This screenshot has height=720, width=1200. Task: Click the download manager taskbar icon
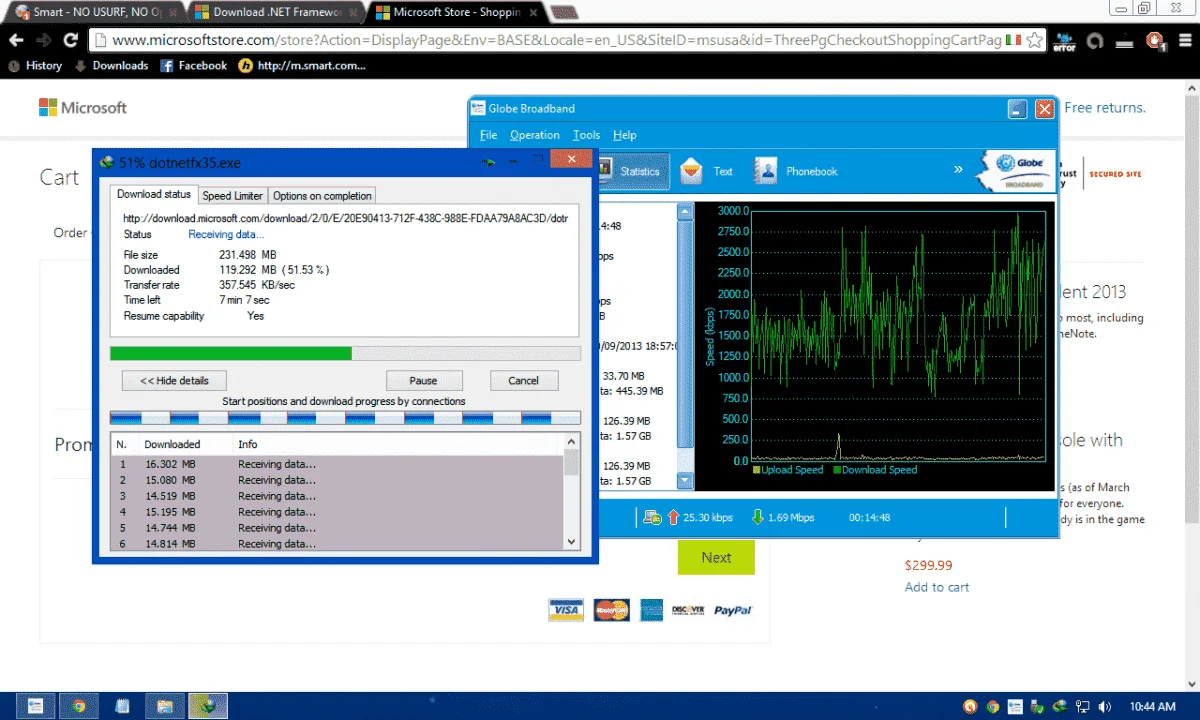(x=208, y=706)
